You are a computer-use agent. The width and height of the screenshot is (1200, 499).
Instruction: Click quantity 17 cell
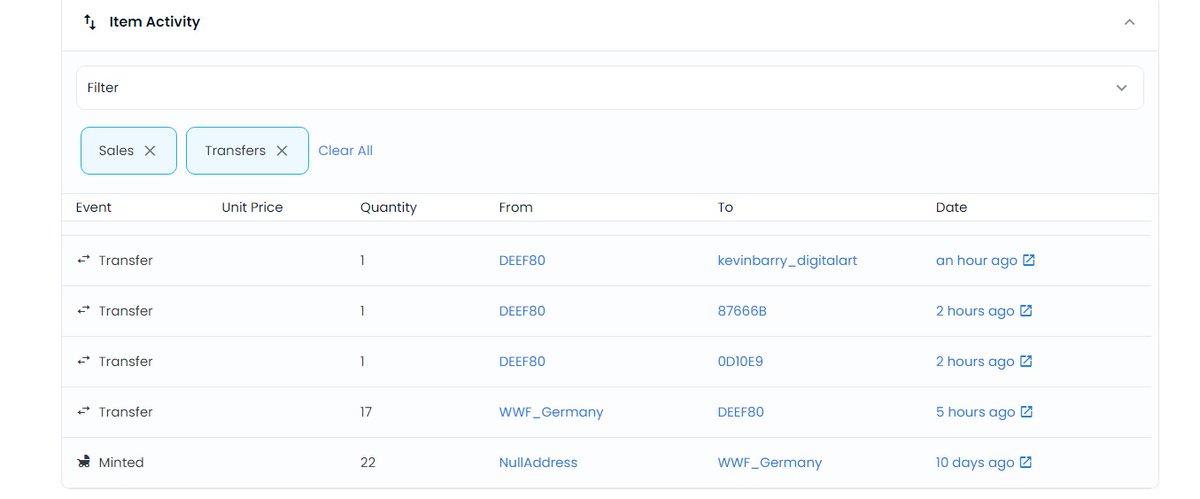click(367, 412)
